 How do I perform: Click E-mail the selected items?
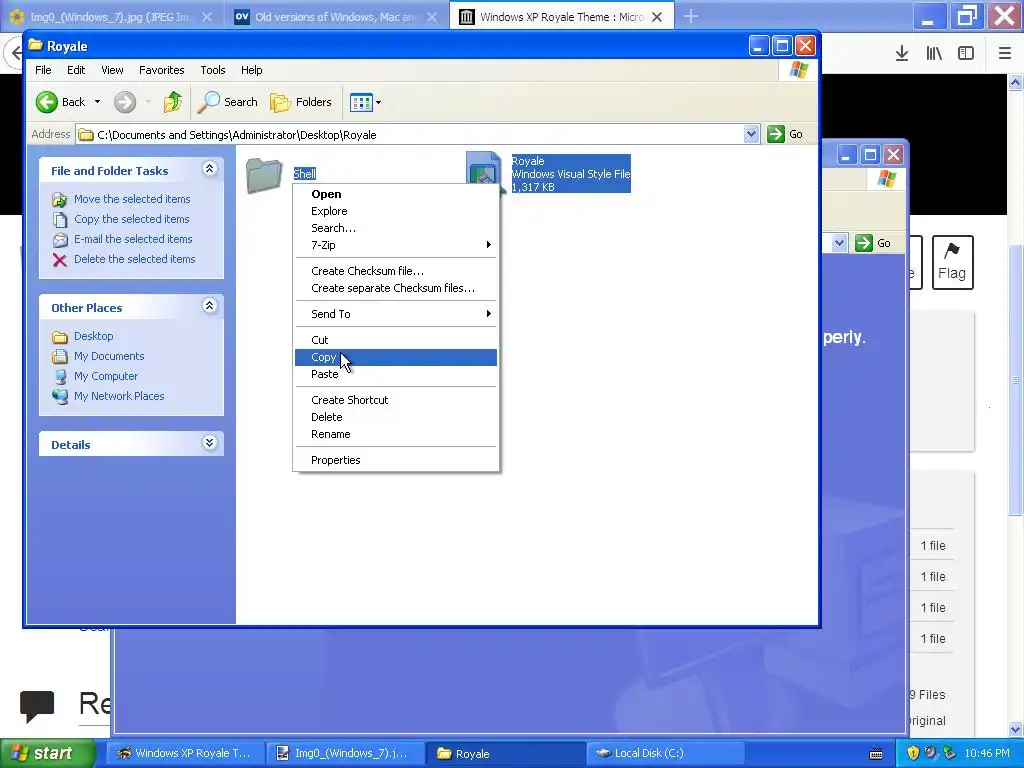[x=133, y=239]
